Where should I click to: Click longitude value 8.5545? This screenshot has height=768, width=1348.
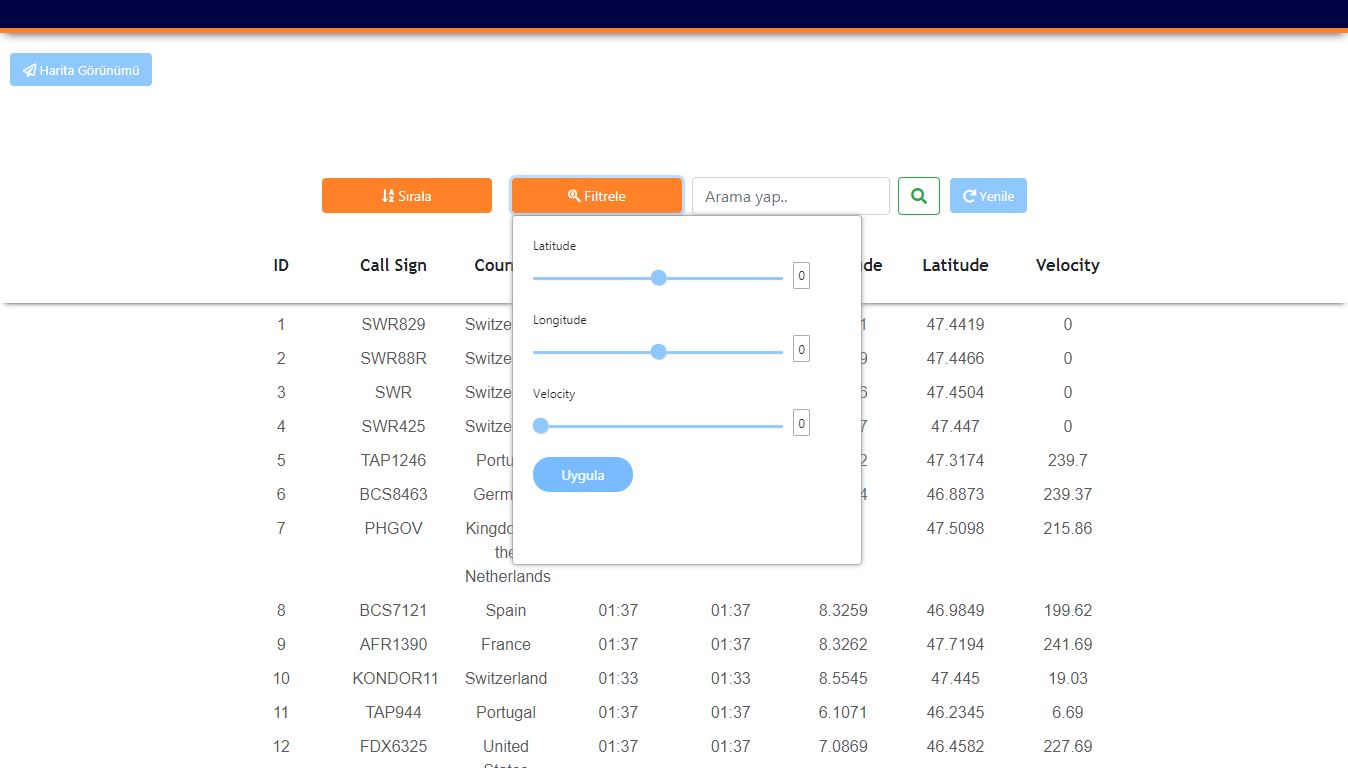point(843,678)
